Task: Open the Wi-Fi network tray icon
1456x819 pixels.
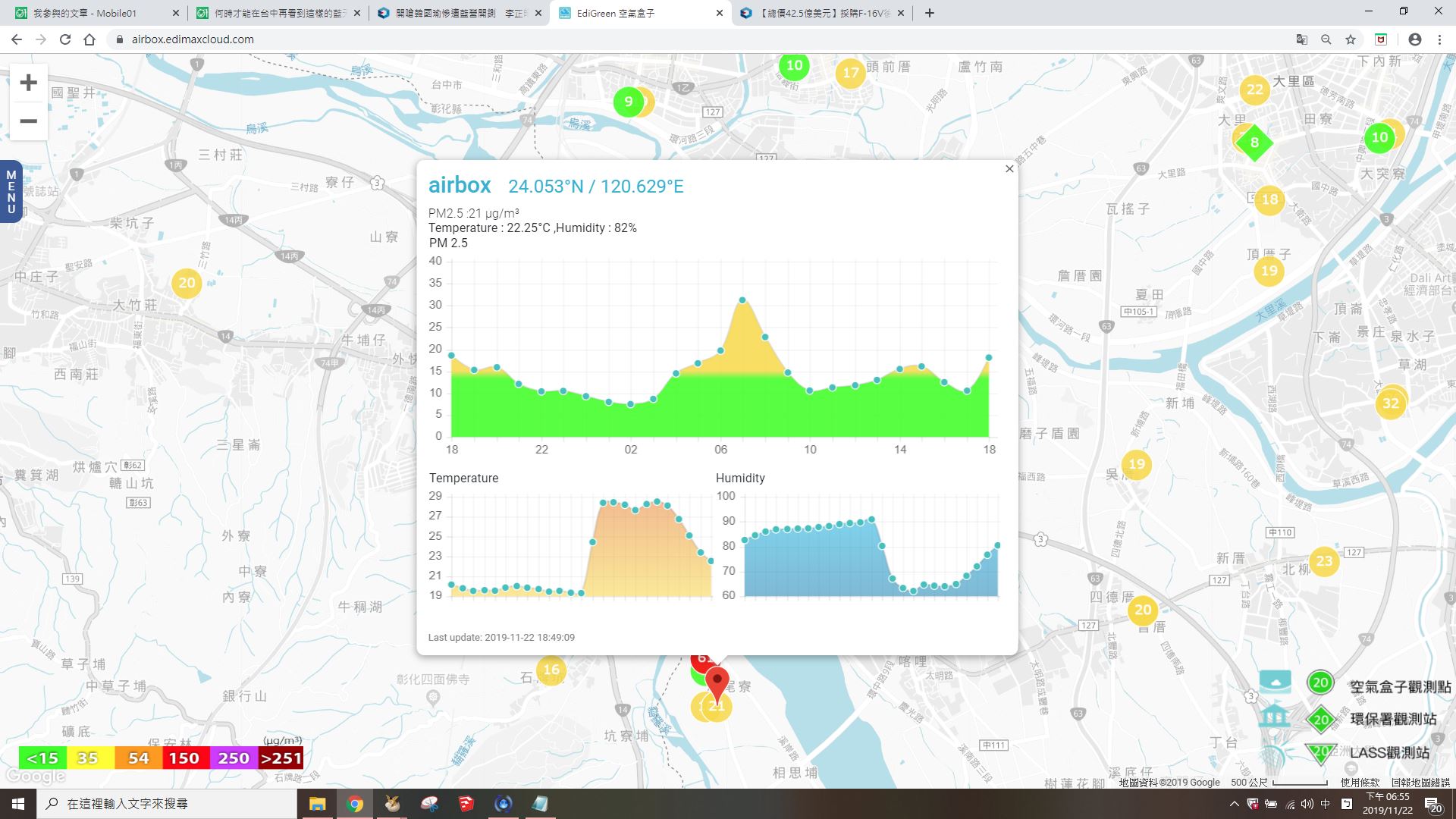Action: [1290, 804]
